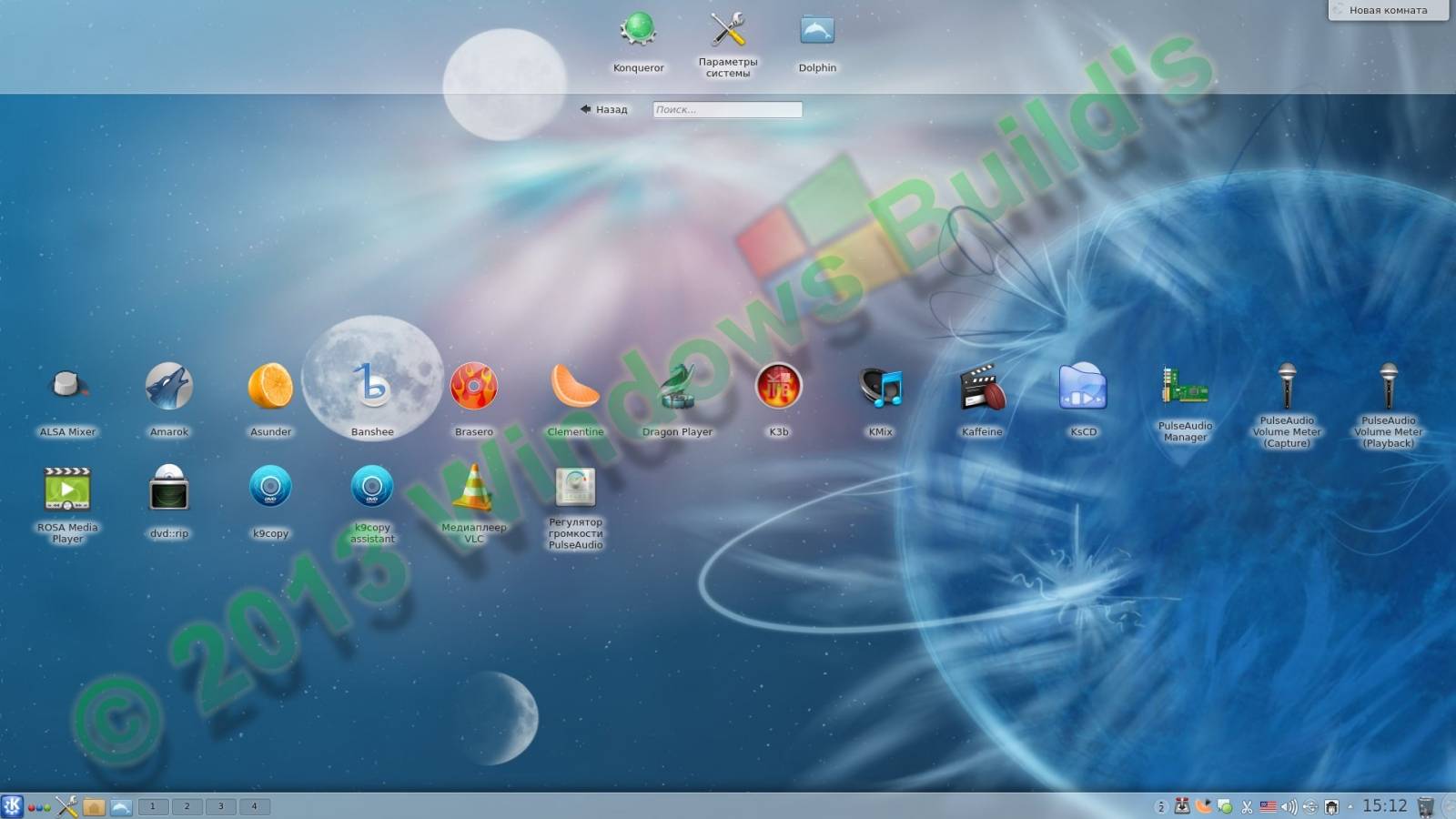Image resolution: width=1456 pixels, height=819 pixels.
Task: Launch k9copy DVD tool
Action: coord(270,501)
